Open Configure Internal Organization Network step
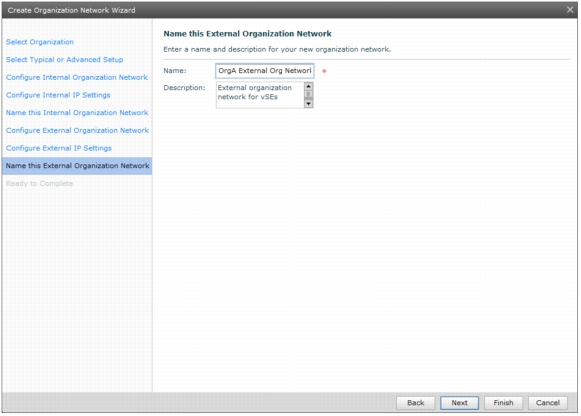This screenshot has width=581, height=416. point(77,77)
